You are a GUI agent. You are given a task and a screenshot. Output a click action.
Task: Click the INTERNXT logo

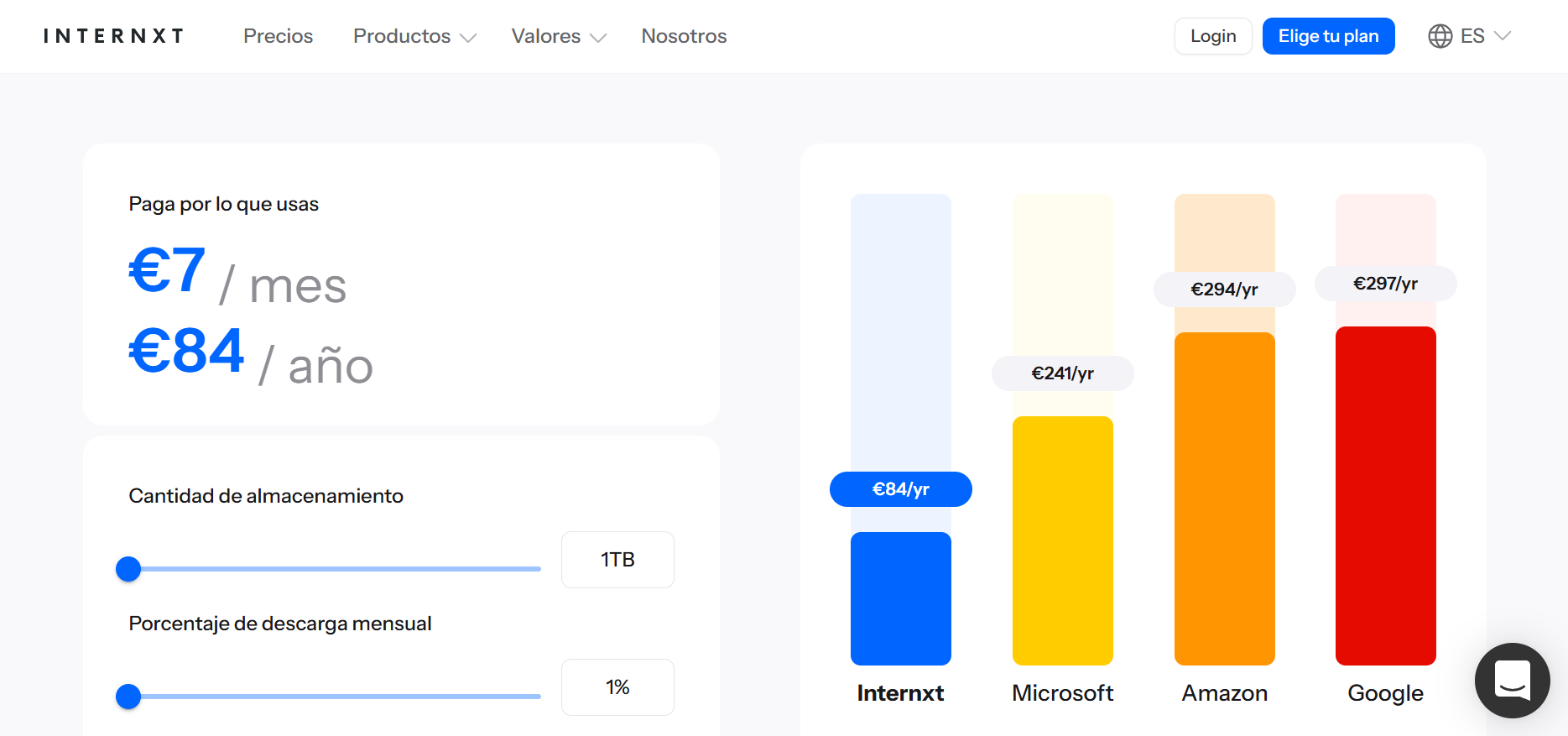(x=113, y=36)
